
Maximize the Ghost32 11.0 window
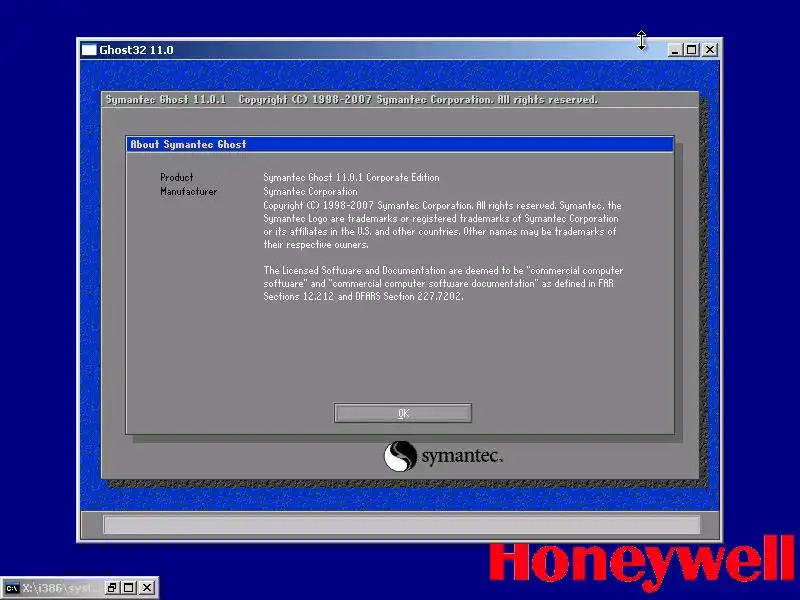691,50
